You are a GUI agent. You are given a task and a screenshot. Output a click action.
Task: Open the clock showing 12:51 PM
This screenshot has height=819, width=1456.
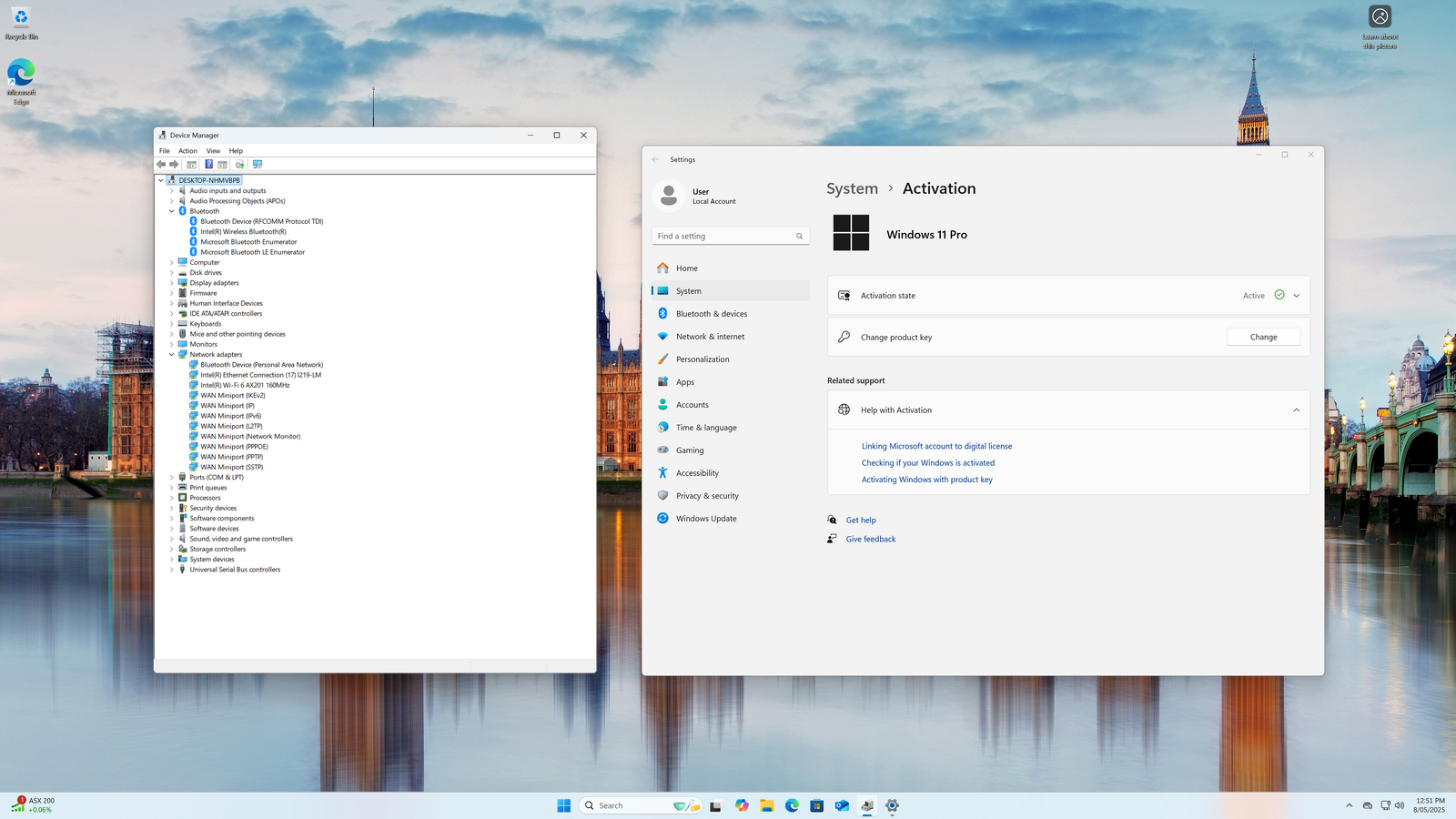1430,805
